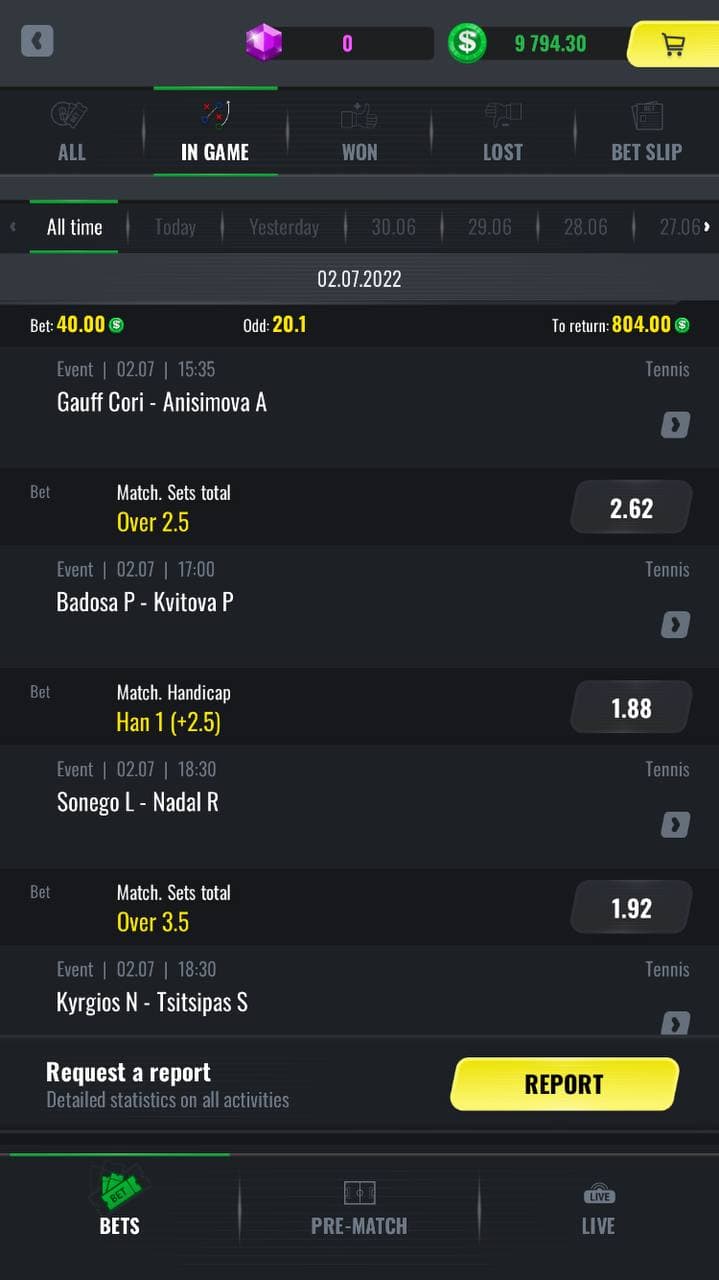Image resolution: width=719 pixels, height=1280 pixels.
Task: Open the Live section
Action: (598, 1206)
